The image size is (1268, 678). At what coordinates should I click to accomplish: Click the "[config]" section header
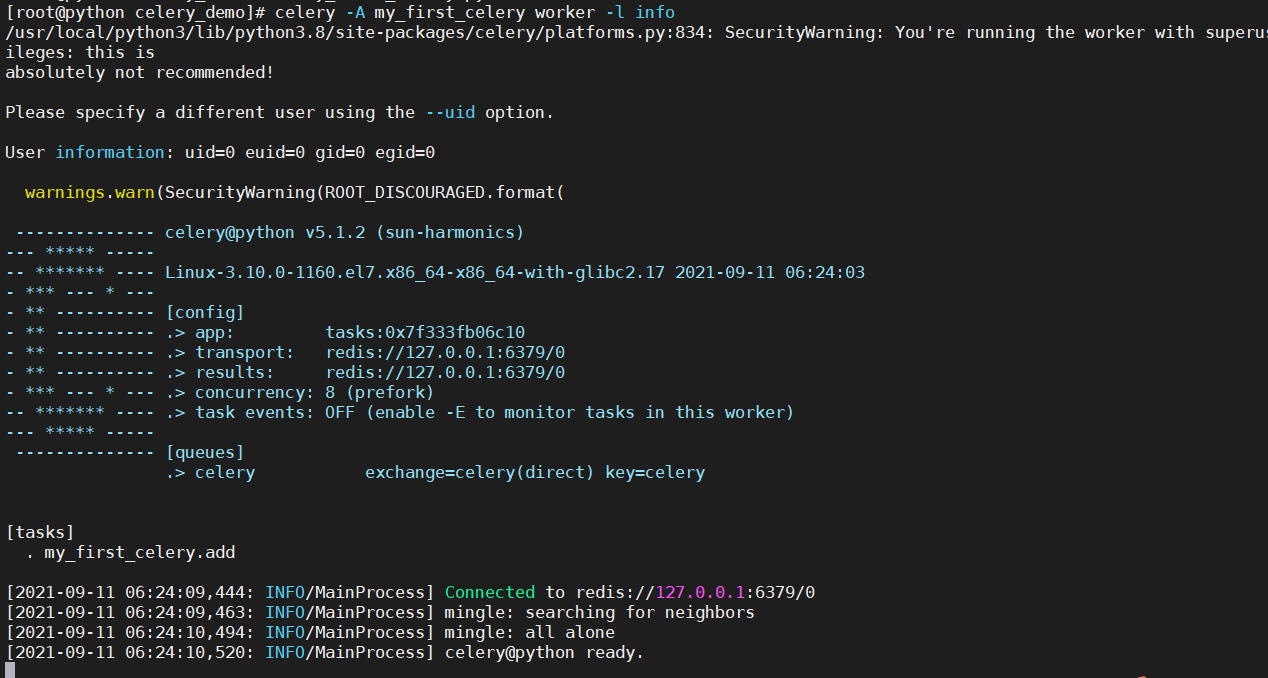[205, 313]
